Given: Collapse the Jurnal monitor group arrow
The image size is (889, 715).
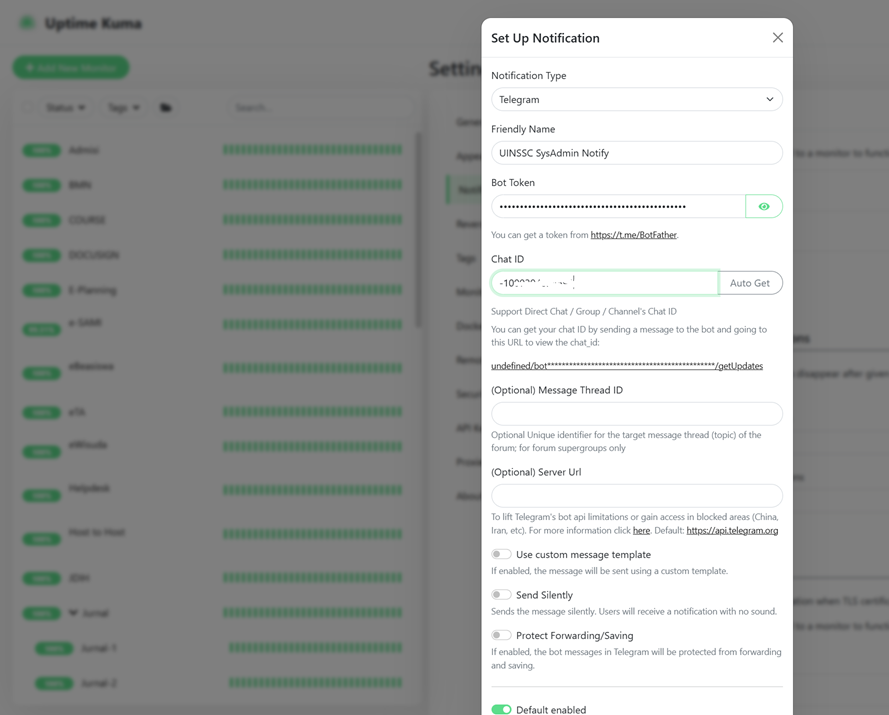Looking at the screenshot, I should (73, 613).
